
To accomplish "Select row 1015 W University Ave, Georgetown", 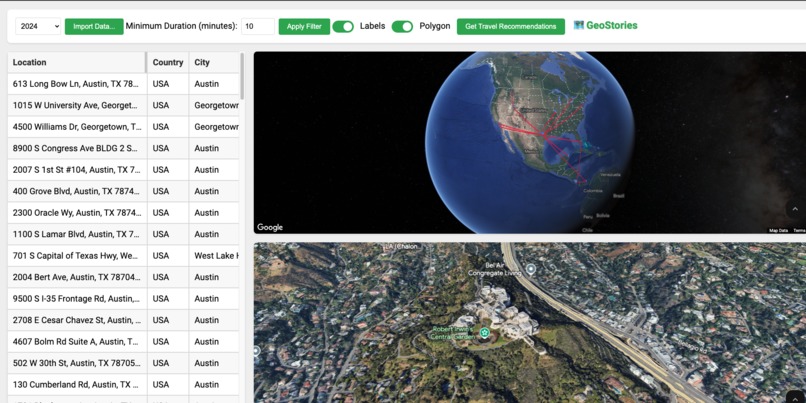I will click(123, 105).
